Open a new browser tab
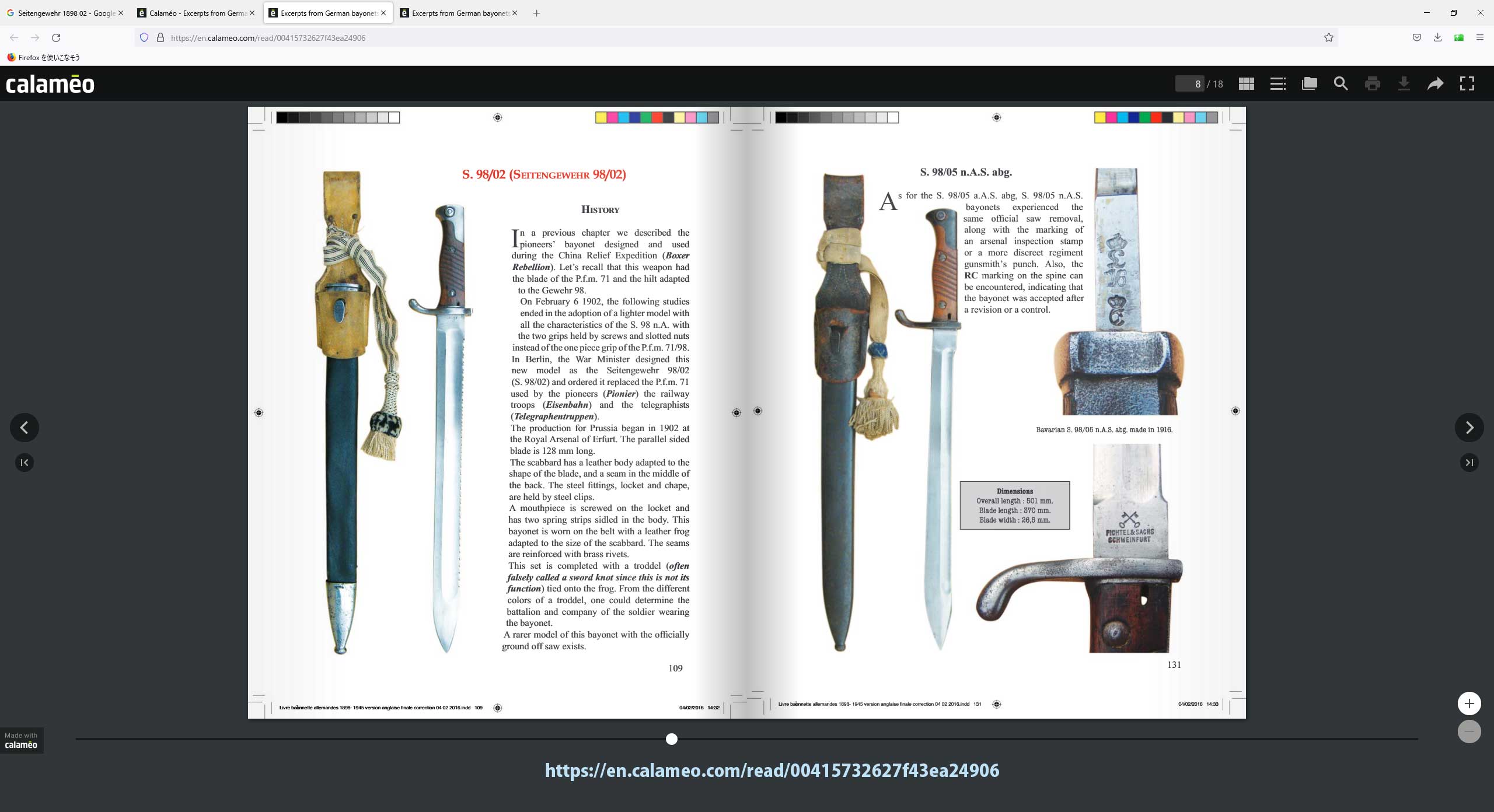The image size is (1494, 812). [x=536, y=13]
